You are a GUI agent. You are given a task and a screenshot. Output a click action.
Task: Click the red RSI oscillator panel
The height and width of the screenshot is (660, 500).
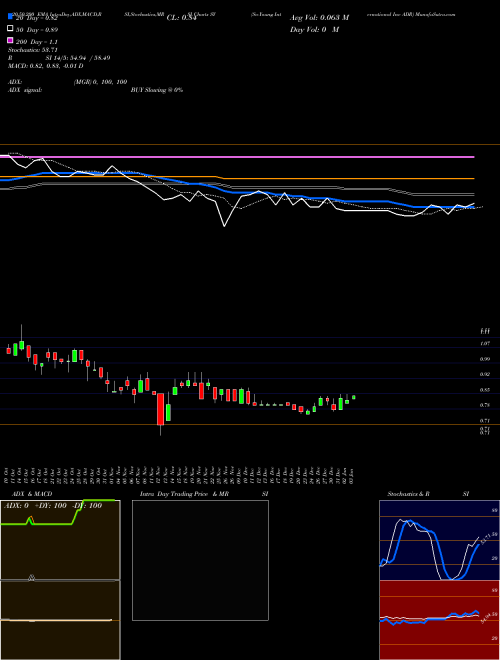[x=439, y=620]
